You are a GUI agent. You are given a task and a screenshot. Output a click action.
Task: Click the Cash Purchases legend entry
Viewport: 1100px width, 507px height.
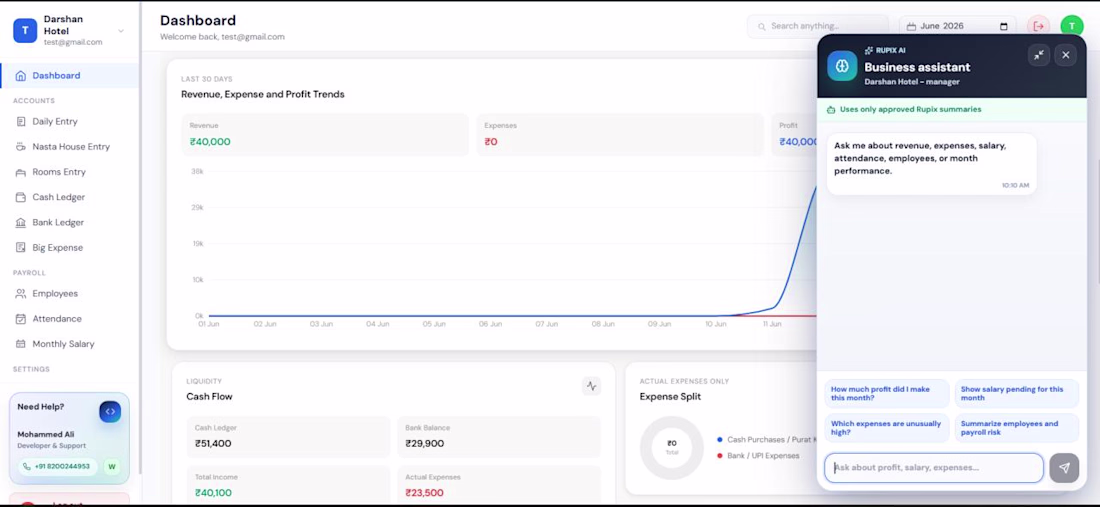(x=767, y=440)
